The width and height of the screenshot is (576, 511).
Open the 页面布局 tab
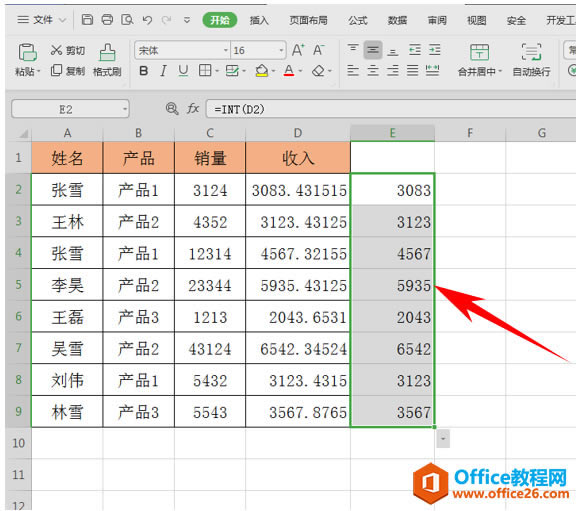tap(308, 20)
